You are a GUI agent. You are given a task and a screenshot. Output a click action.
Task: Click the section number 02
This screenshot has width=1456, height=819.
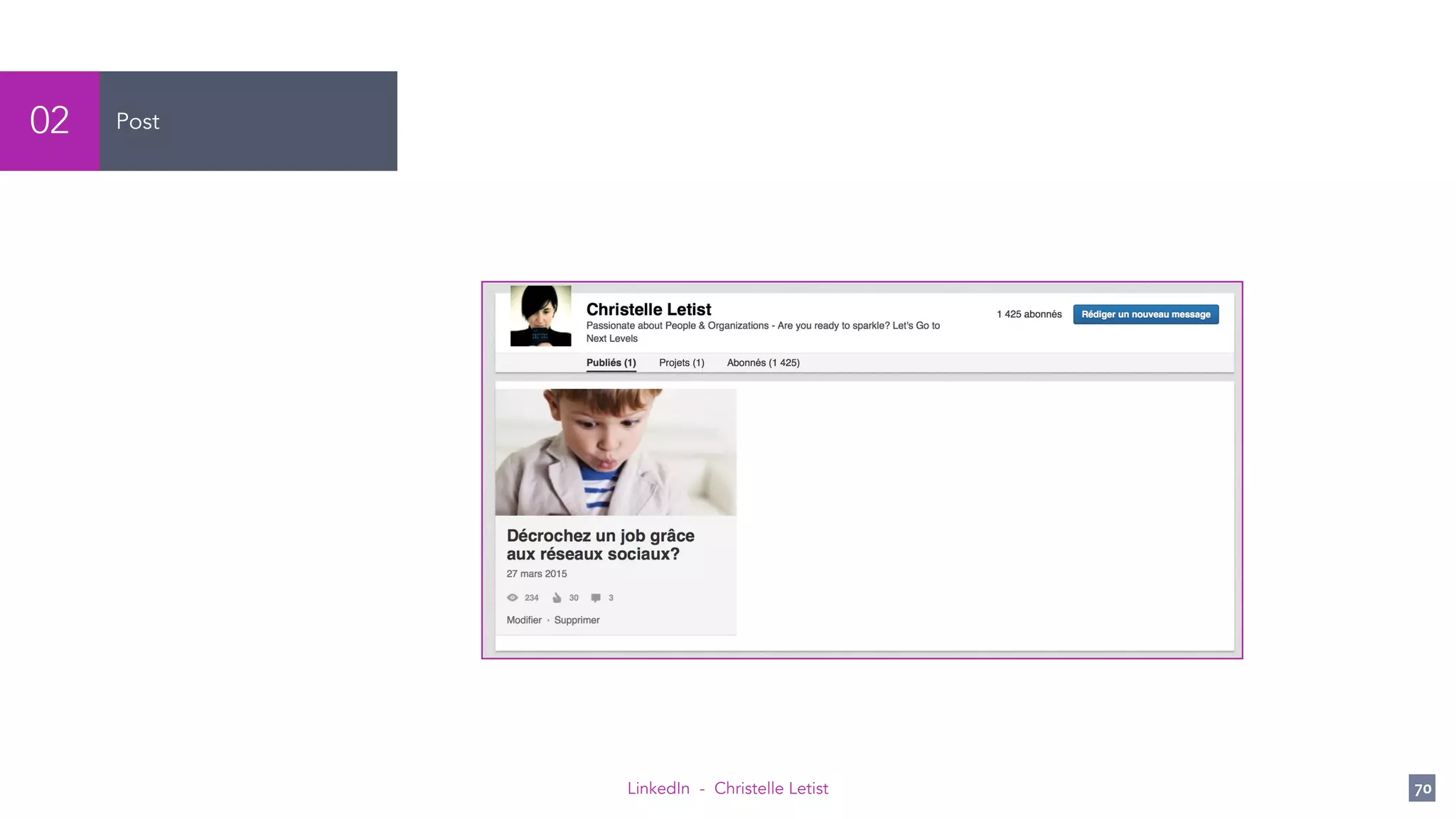click(49, 120)
